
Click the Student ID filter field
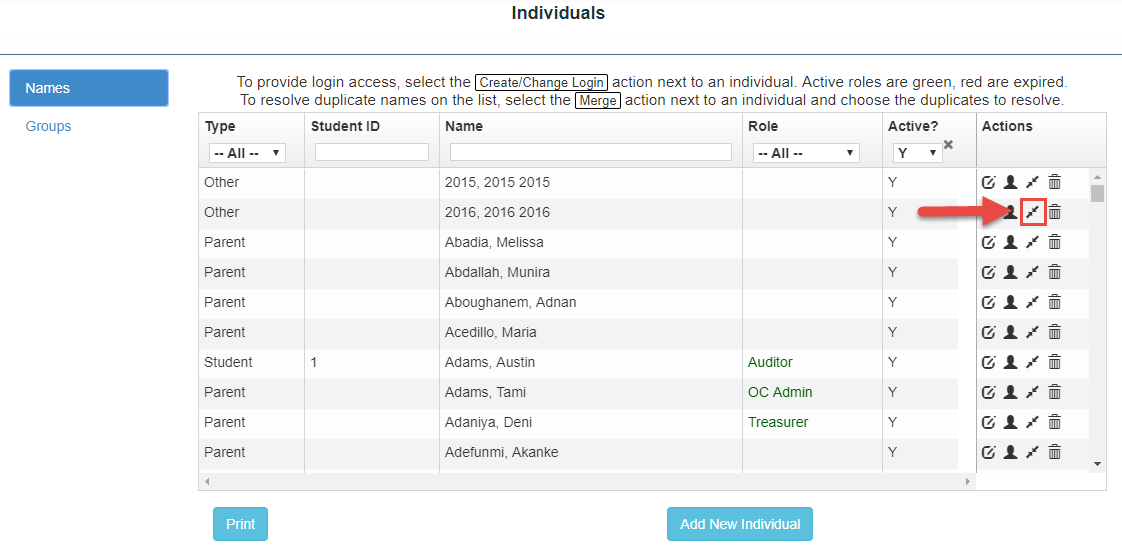[371, 152]
